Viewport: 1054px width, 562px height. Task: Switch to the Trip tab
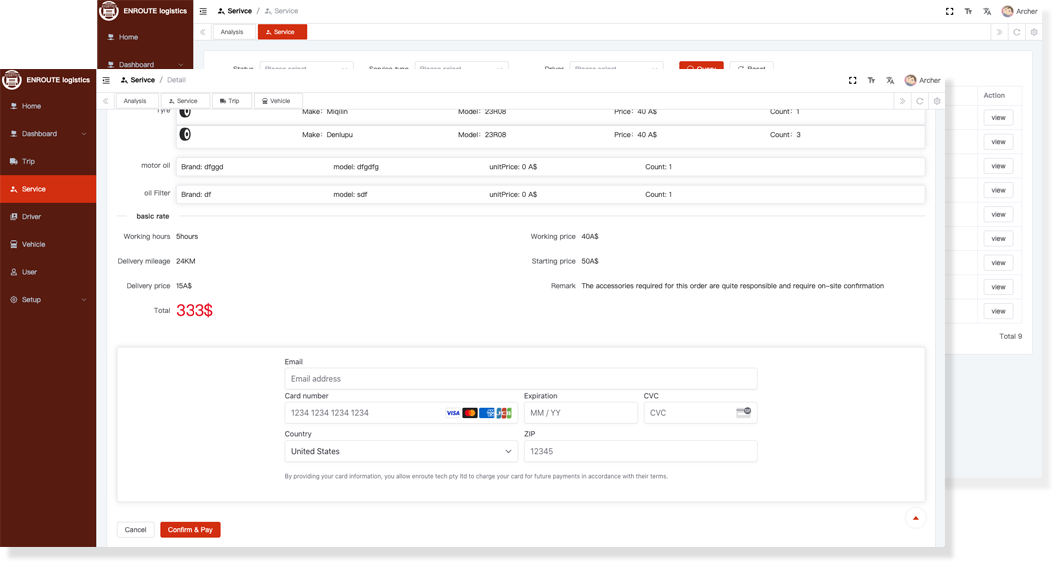click(232, 101)
